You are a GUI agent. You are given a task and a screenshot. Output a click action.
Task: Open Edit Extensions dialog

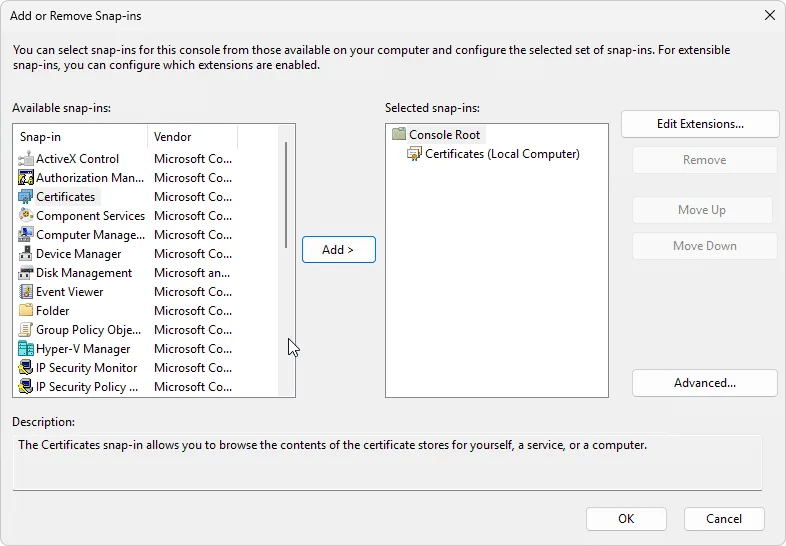click(700, 124)
